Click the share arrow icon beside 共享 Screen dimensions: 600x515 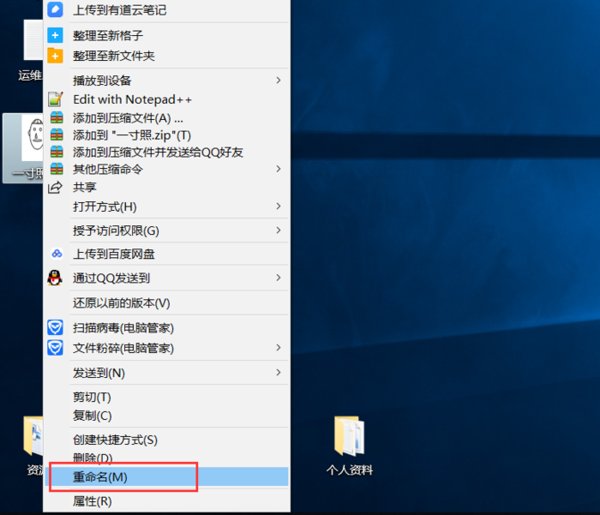click(x=55, y=187)
